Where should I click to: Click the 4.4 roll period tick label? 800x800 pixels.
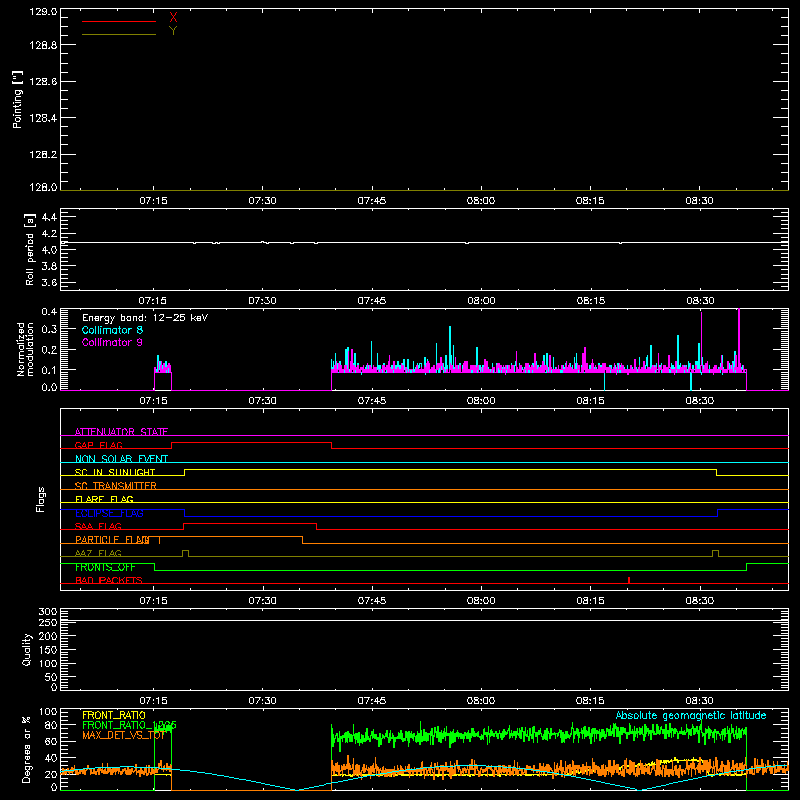[x=49, y=217]
